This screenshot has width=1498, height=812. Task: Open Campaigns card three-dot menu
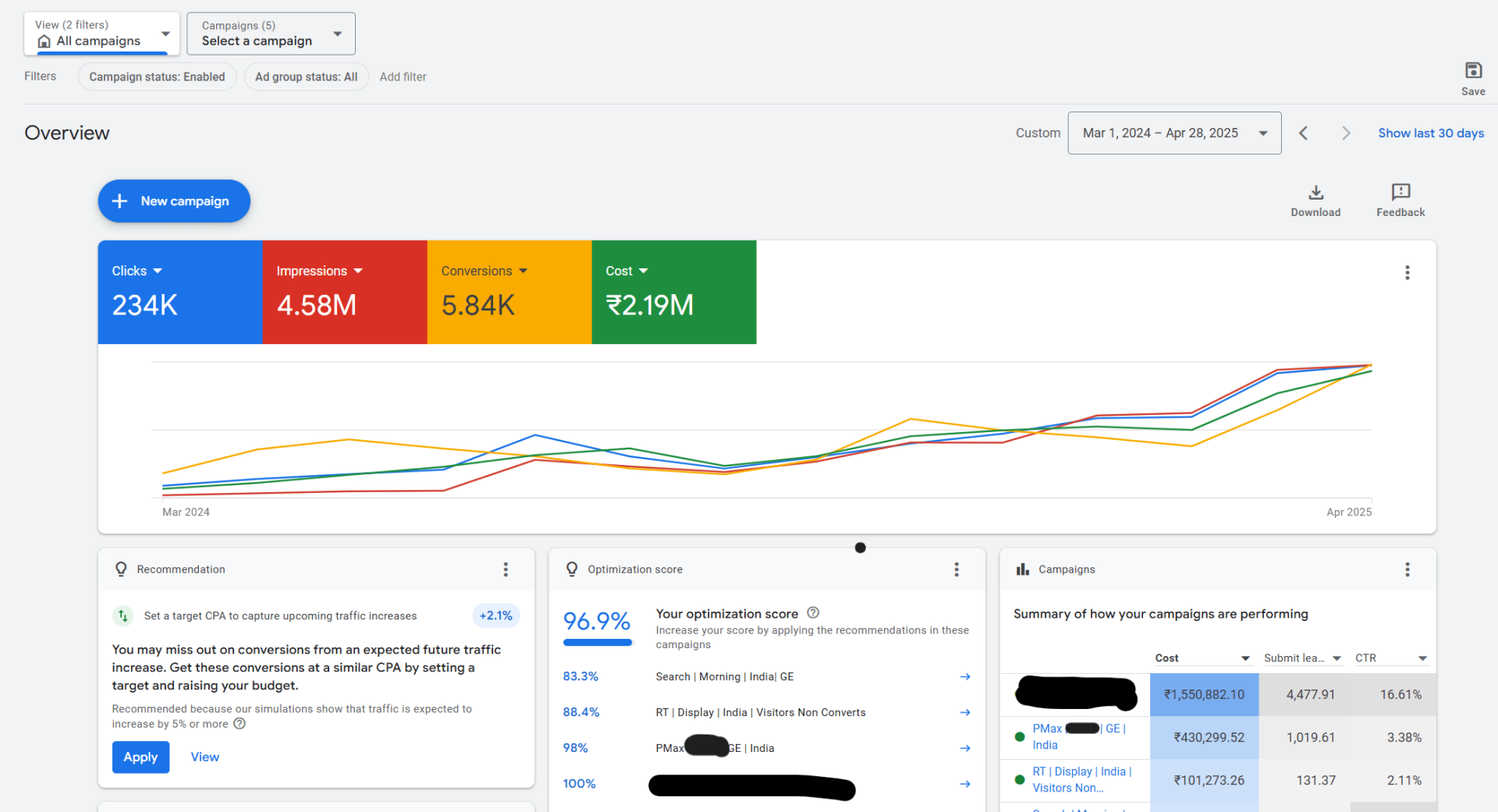[x=1407, y=569]
